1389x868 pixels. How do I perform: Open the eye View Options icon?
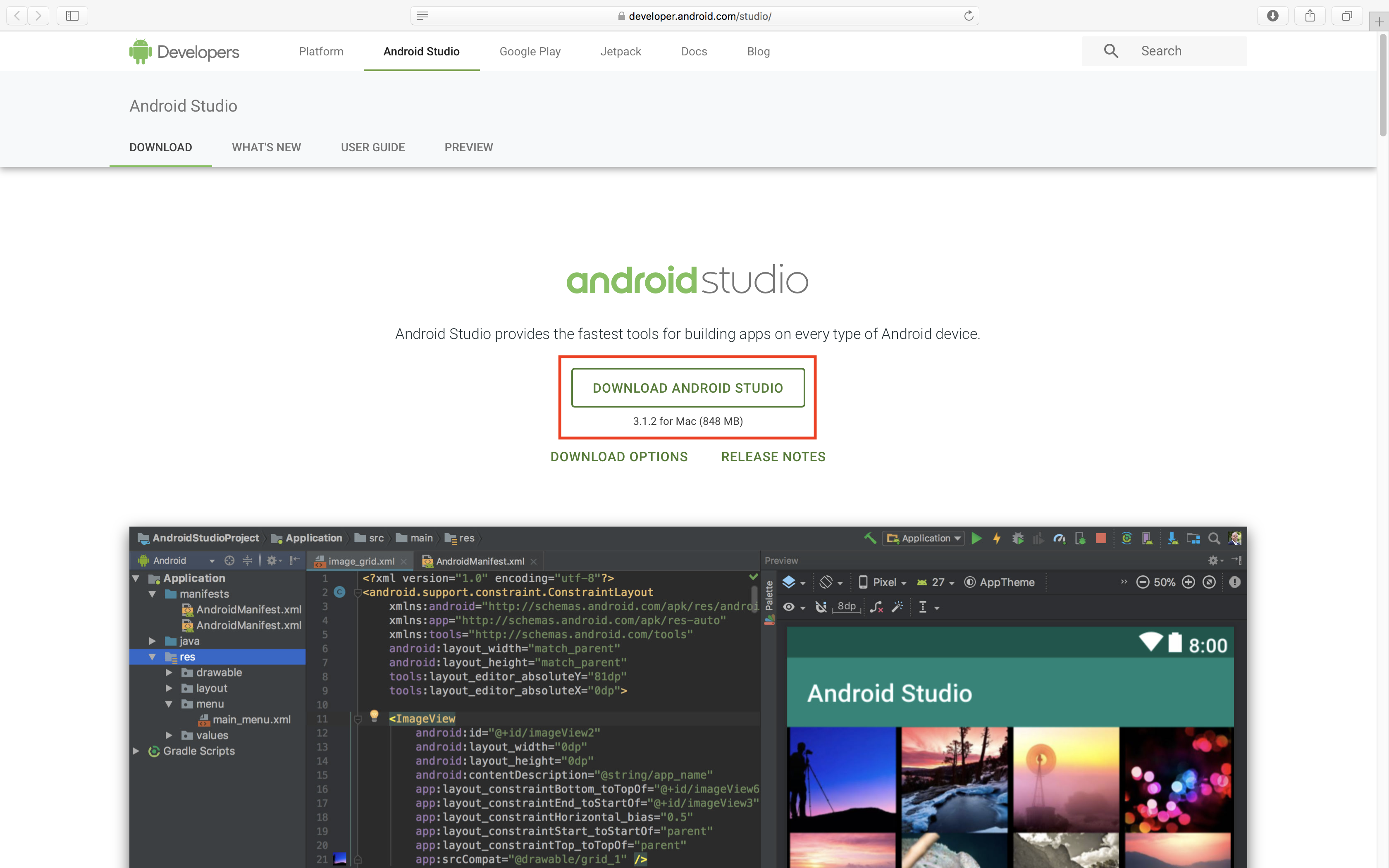(x=794, y=607)
